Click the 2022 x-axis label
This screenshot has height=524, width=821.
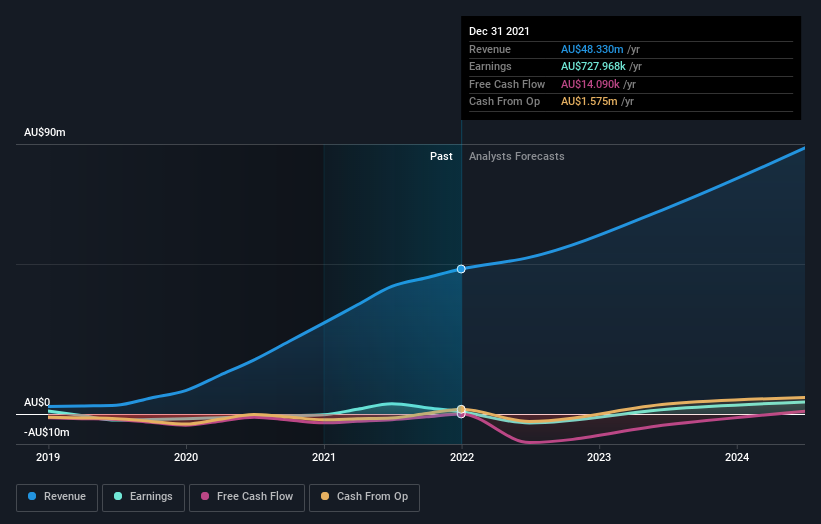[x=462, y=458]
